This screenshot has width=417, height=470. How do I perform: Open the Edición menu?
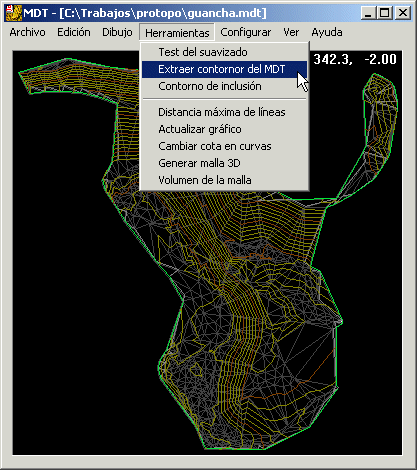tap(74, 32)
